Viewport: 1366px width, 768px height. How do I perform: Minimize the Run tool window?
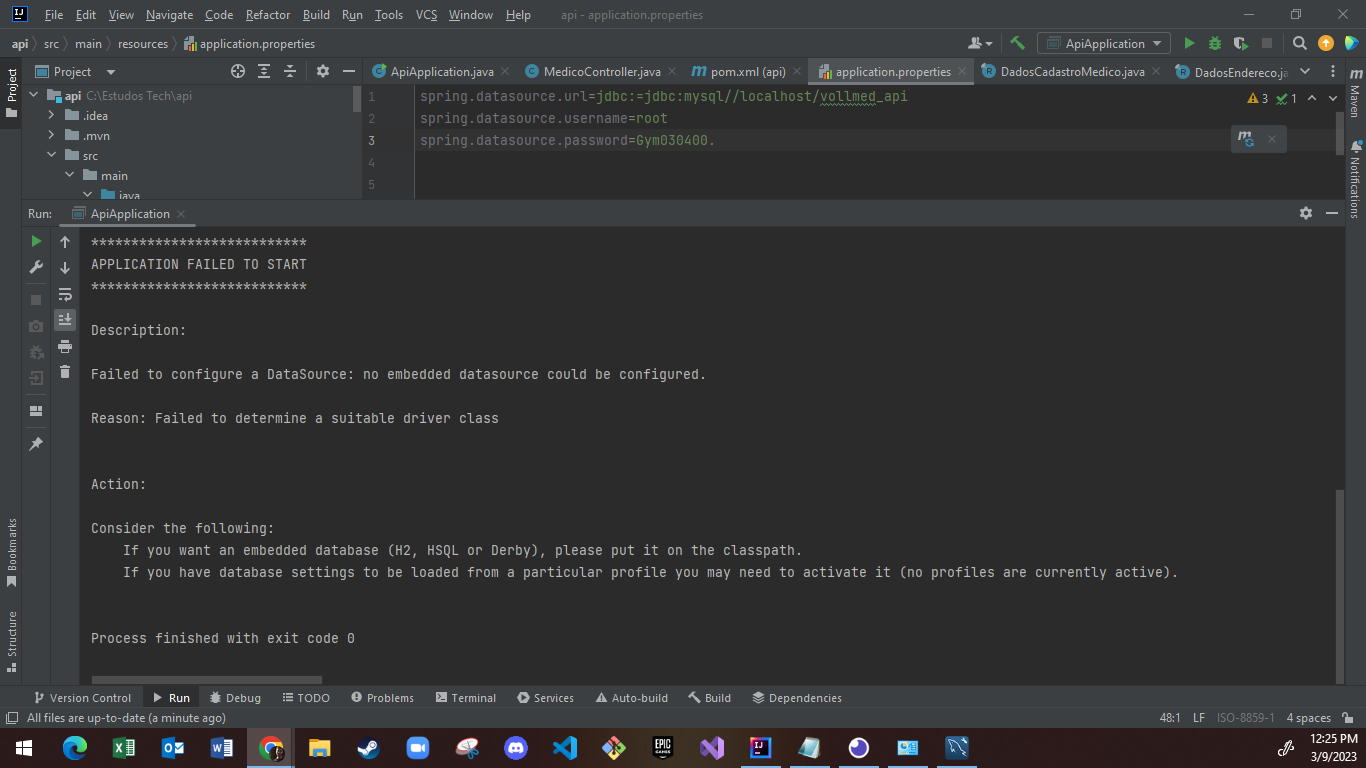[1332, 213]
